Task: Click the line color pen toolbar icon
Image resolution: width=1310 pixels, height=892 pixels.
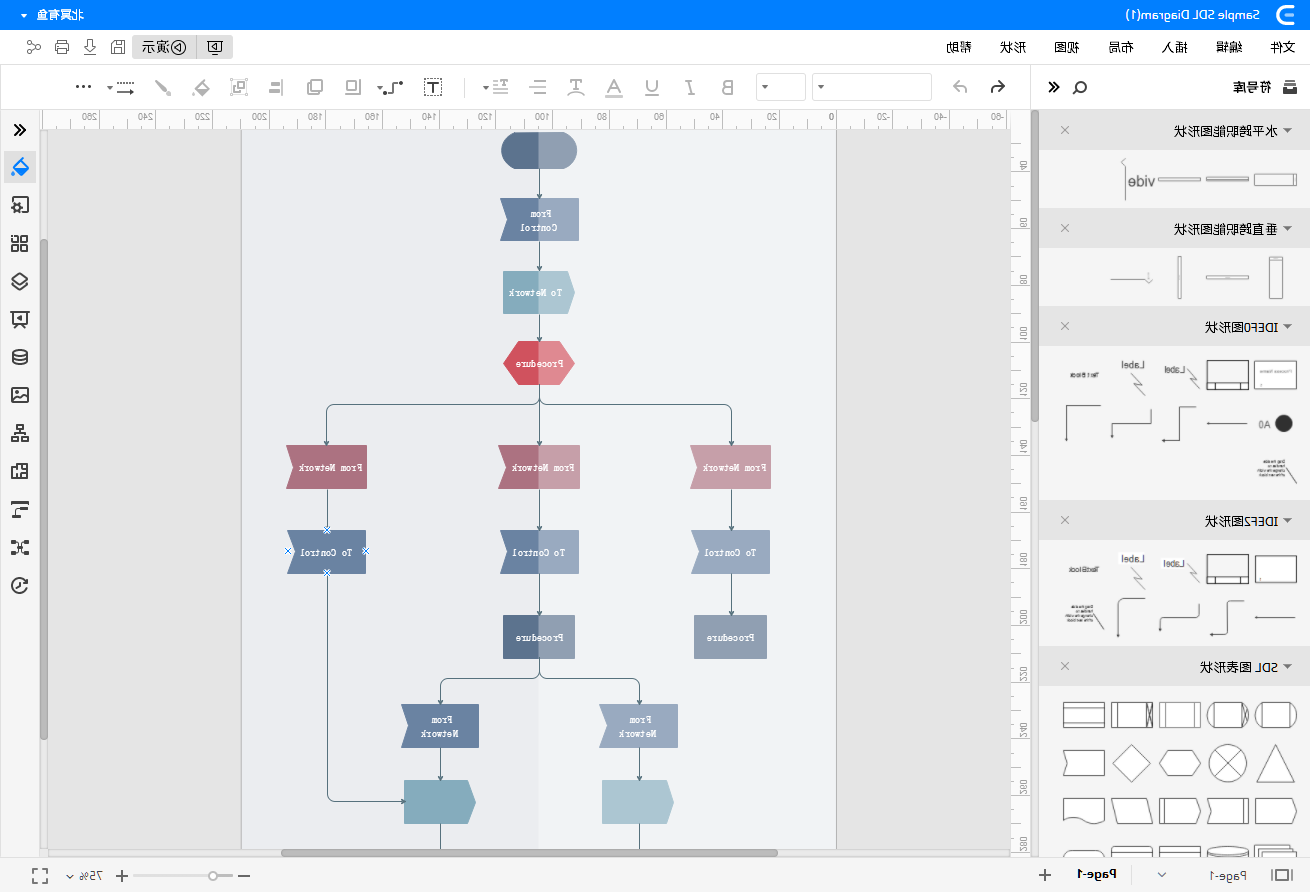Action: pyautogui.click(x=163, y=87)
